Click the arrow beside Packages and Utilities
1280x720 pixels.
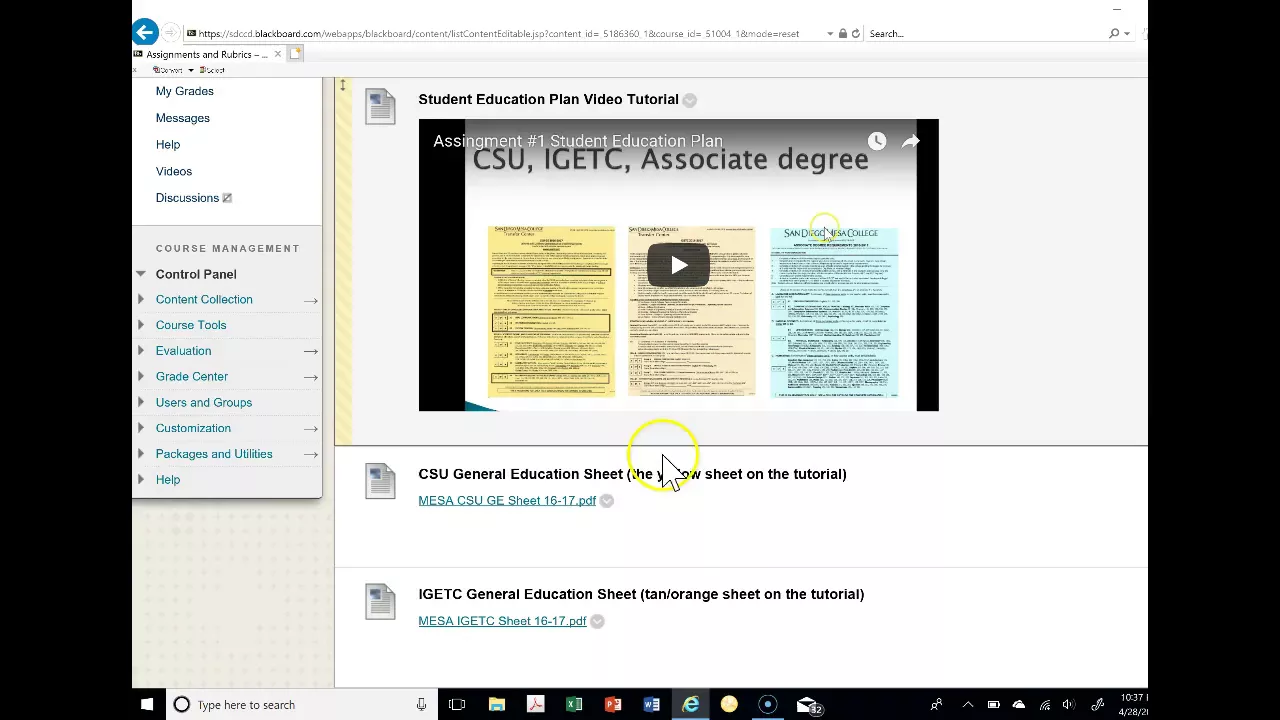coord(310,454)
